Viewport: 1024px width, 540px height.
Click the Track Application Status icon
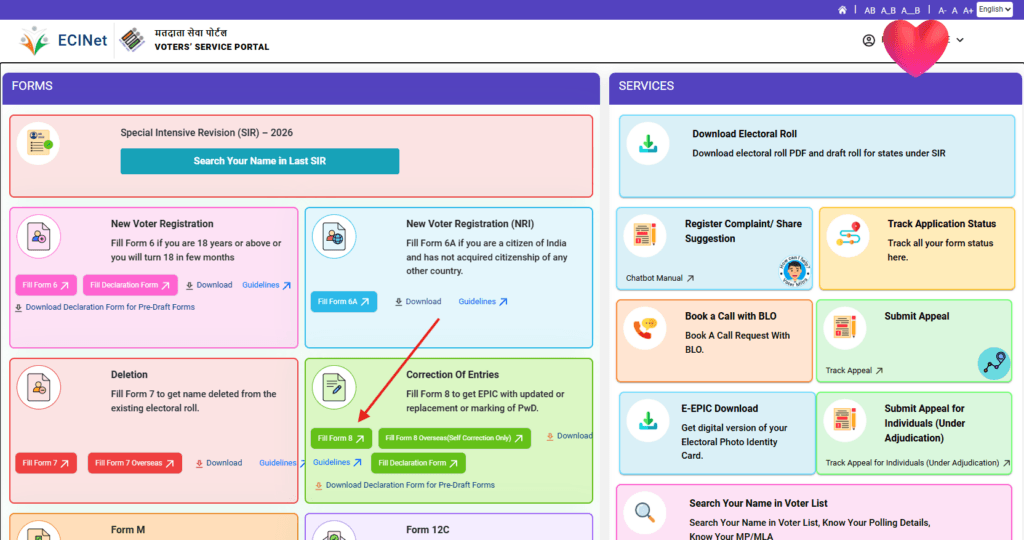tap(848, 236)
